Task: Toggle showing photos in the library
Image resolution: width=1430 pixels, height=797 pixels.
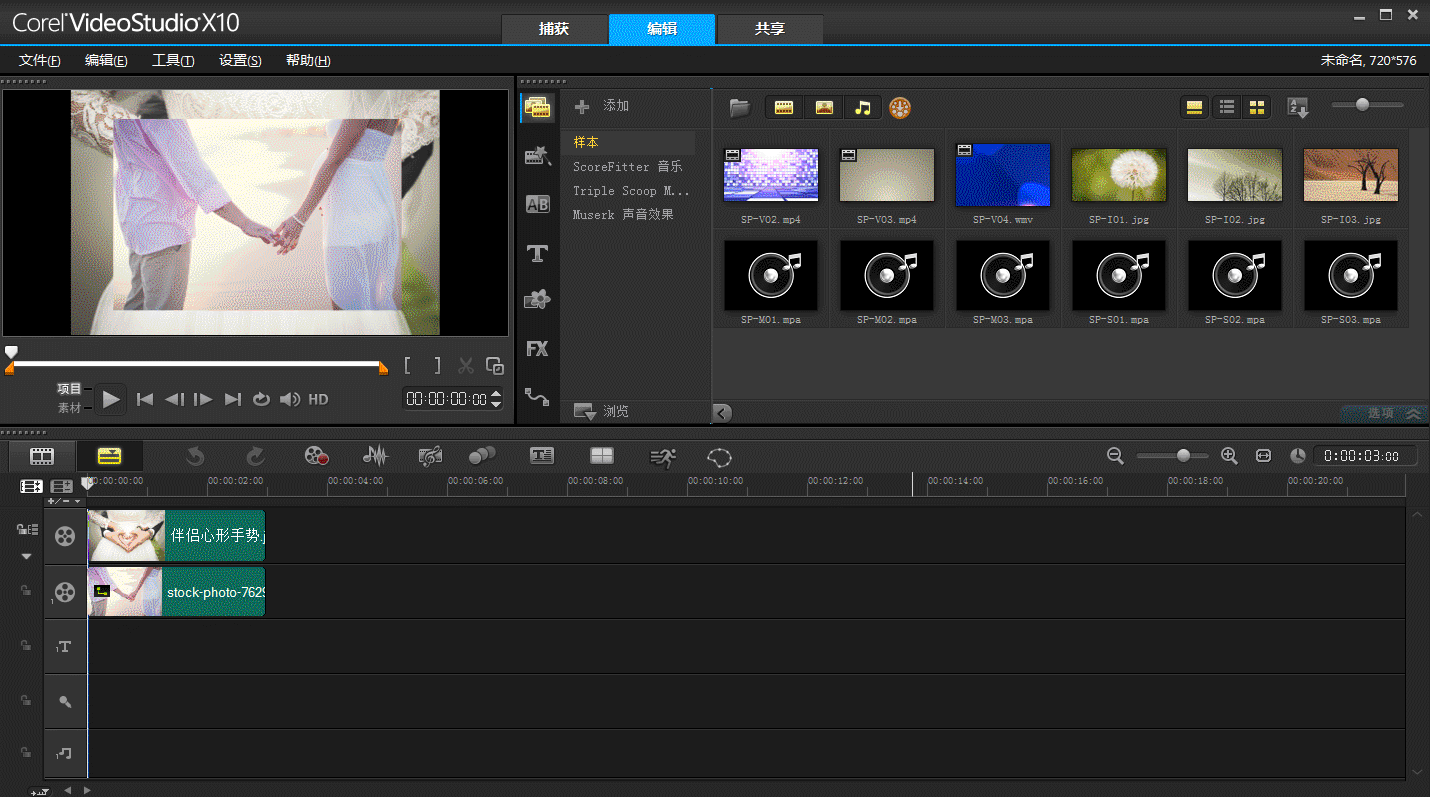Action: click(824, 108)
